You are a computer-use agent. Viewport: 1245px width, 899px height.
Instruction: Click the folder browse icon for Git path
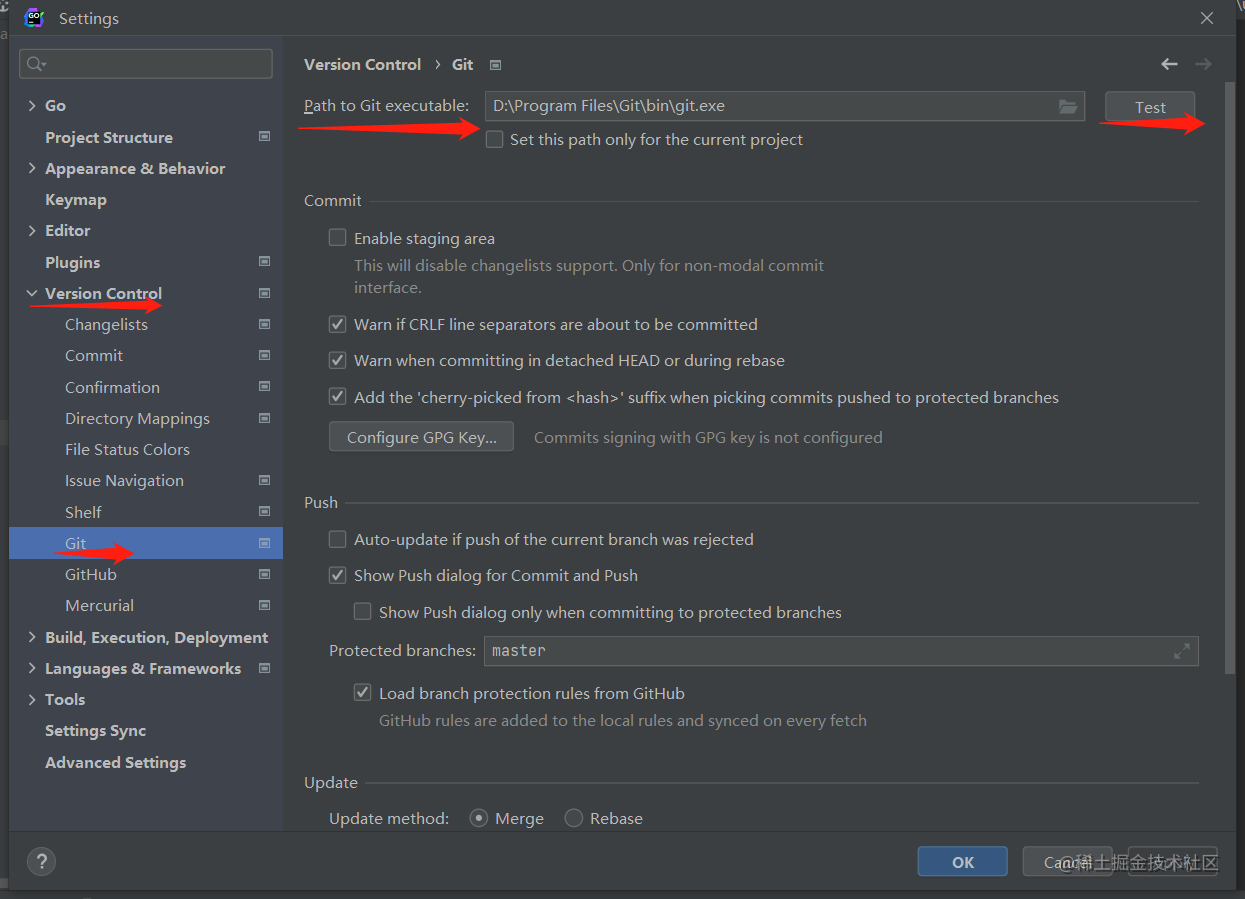pyautogui.click(x=1068, y=106)
